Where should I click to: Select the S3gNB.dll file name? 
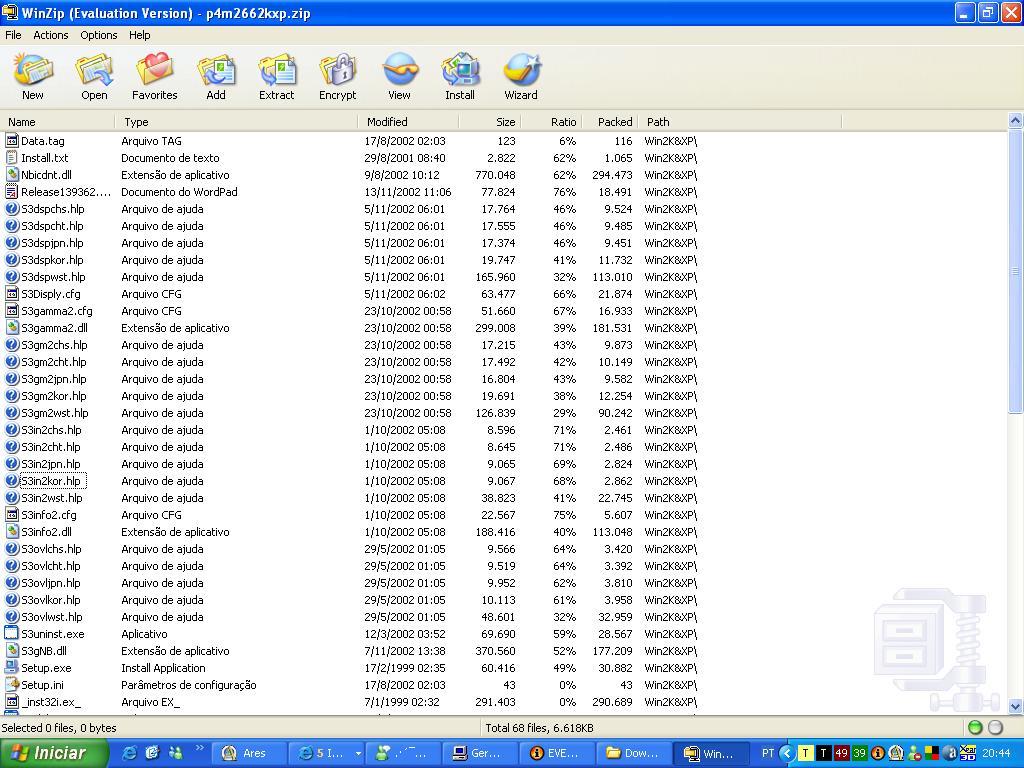pyautogui.click(x=44, y=650)
